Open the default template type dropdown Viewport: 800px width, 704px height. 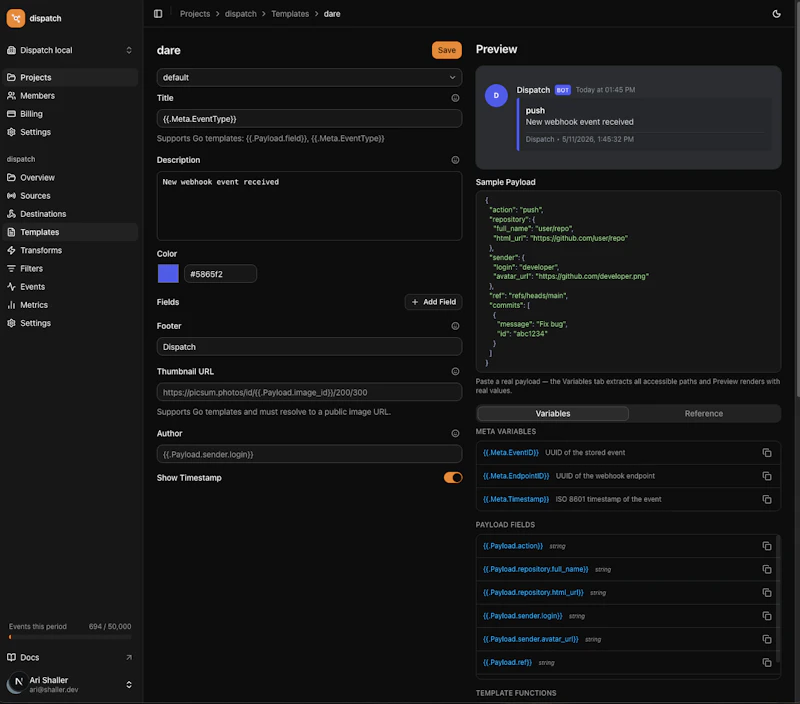(x=309, y=78)
